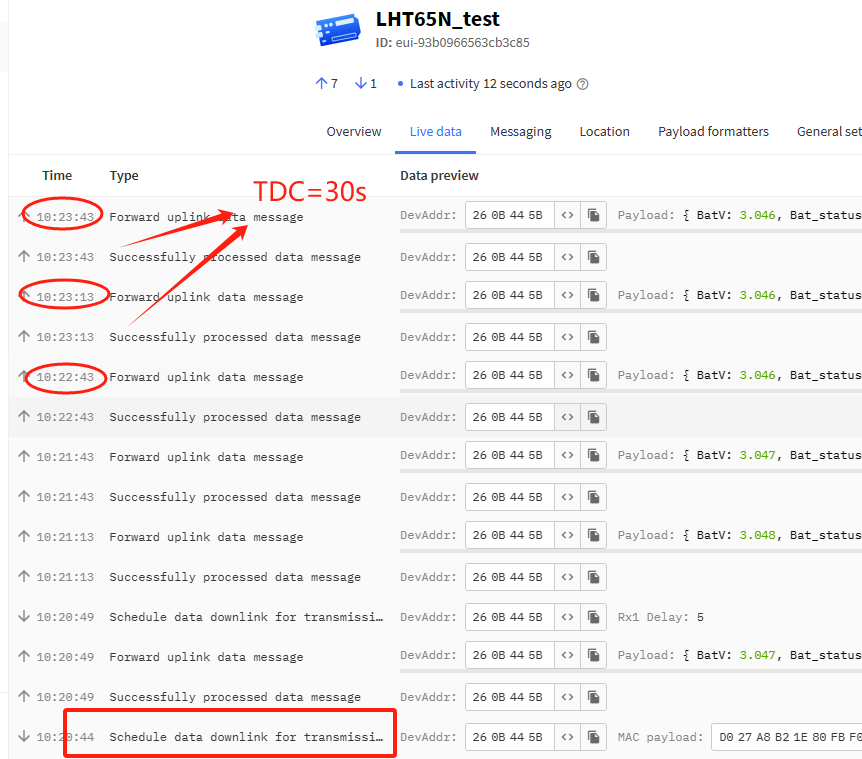Toggle DevAddr format in 10:20:44 Schedule downlink row

click(567, 736)
